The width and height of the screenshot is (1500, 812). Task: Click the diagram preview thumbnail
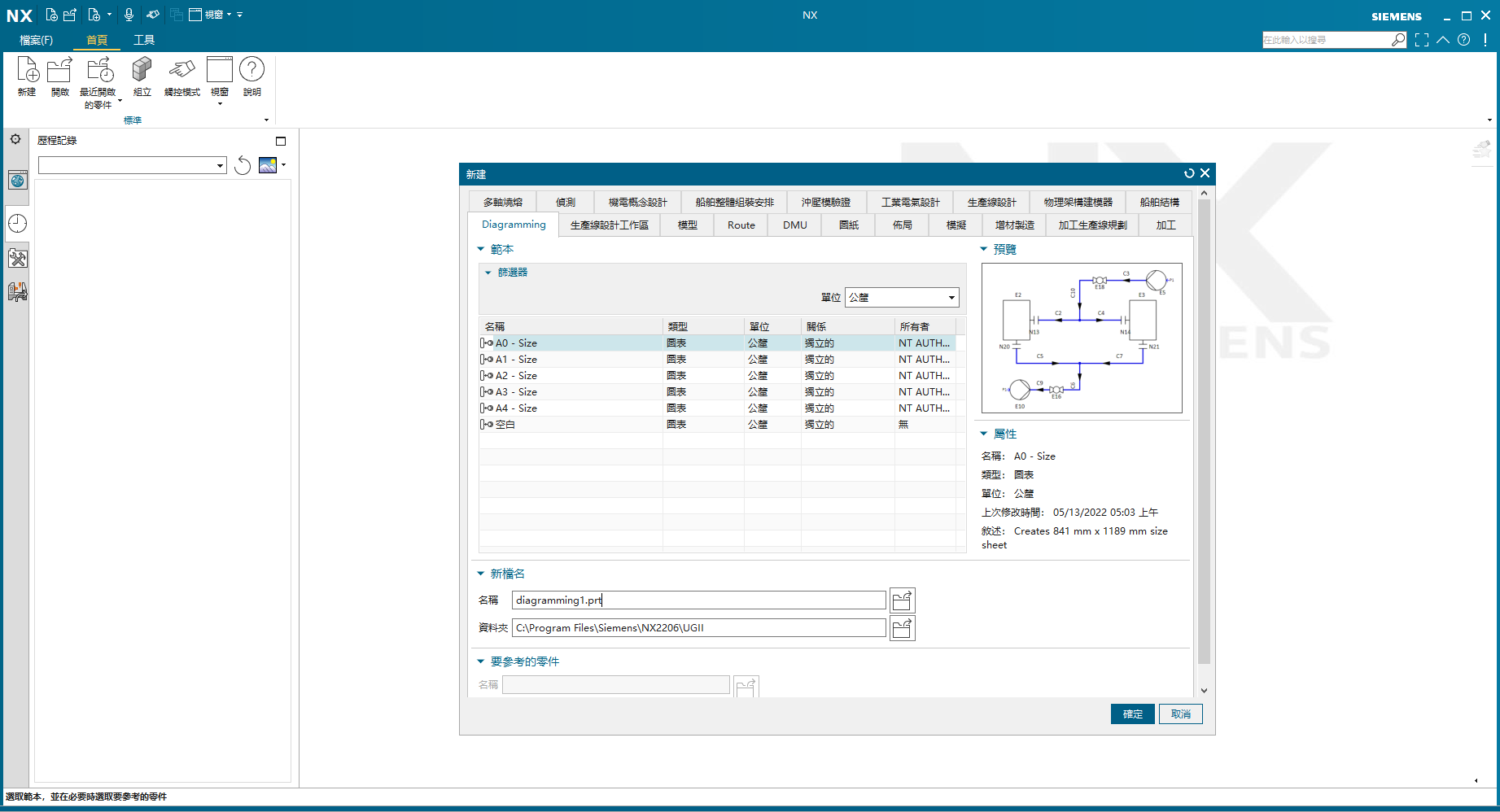pos(1082,338)
